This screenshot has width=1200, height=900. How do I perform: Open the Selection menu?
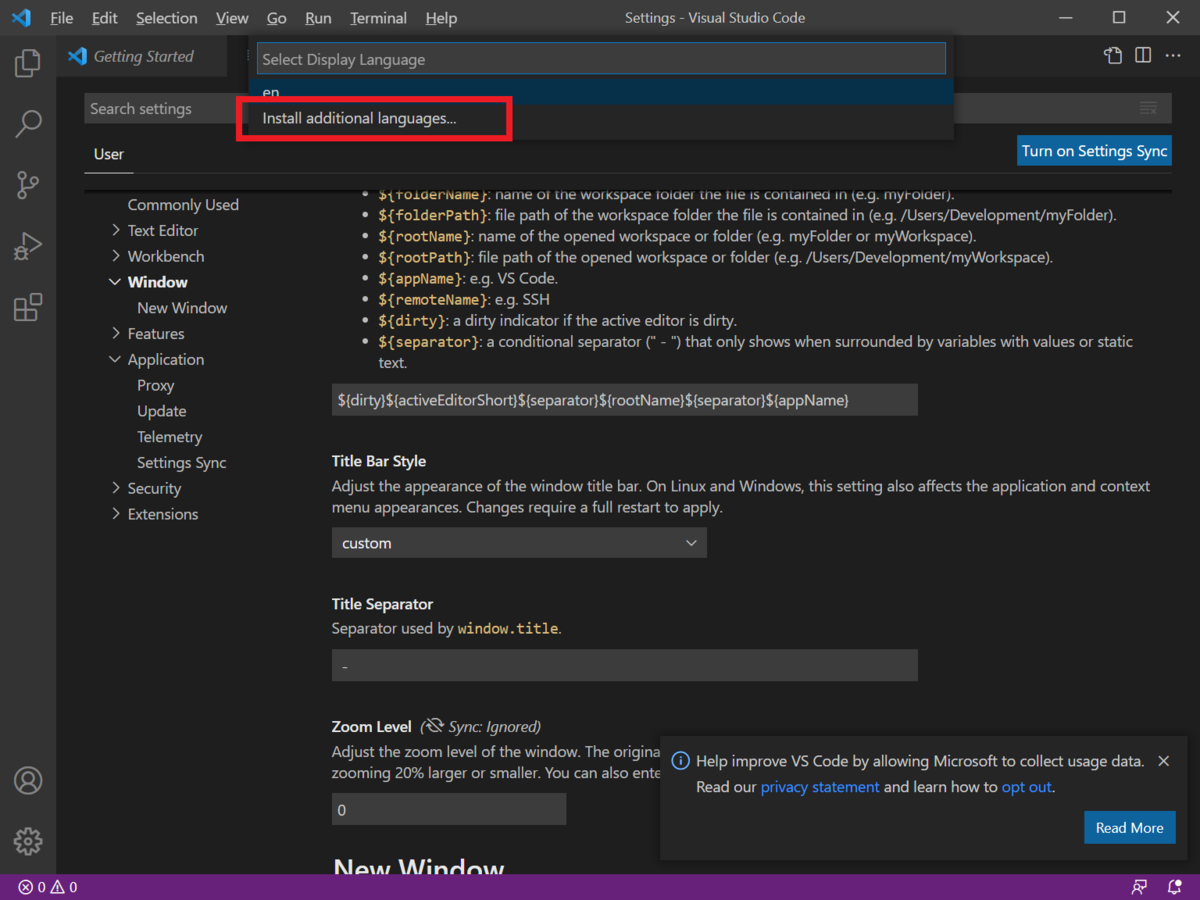click(x=167, y=18)
